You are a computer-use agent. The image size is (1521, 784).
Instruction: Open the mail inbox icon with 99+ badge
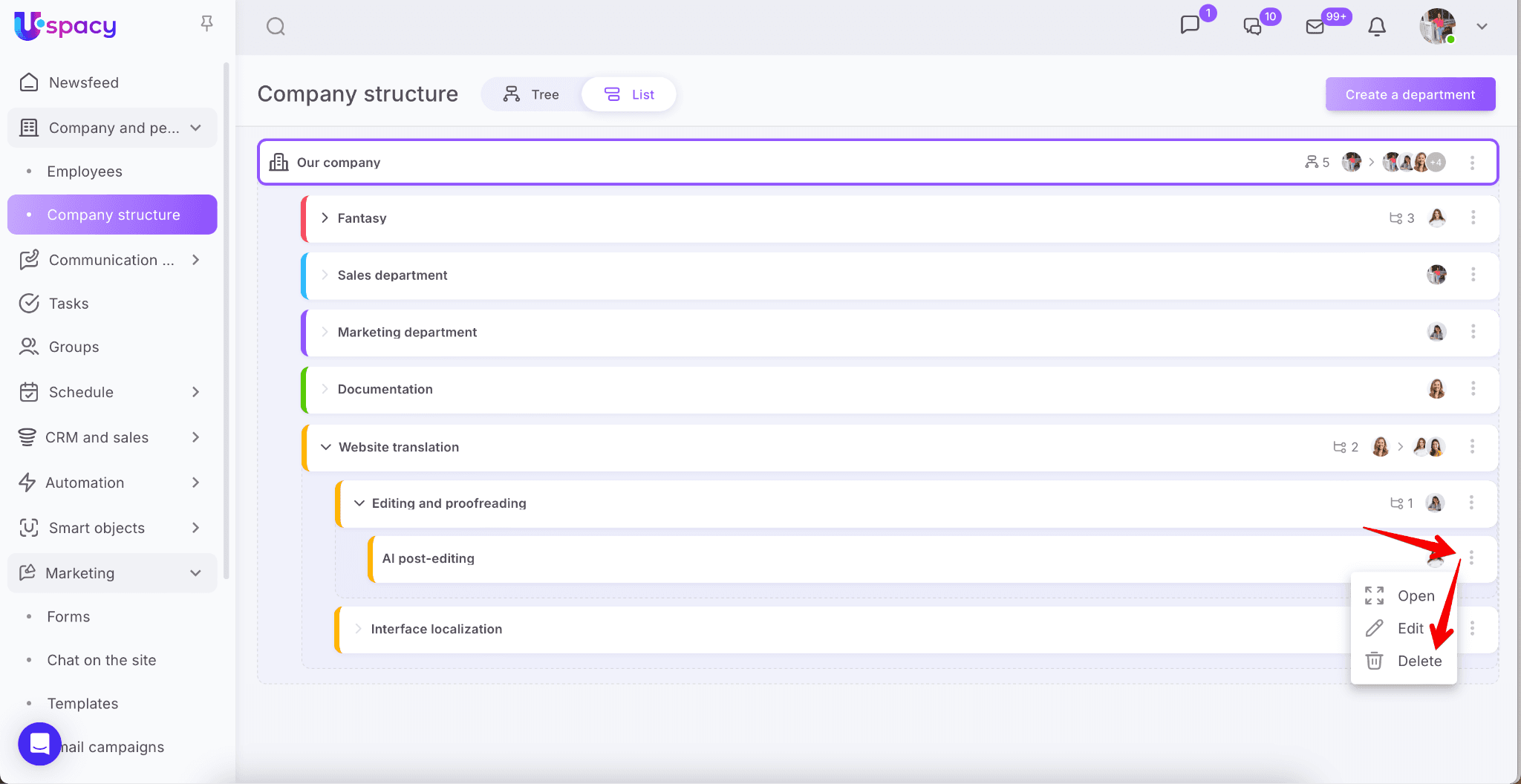click(x=1315, y=27)
